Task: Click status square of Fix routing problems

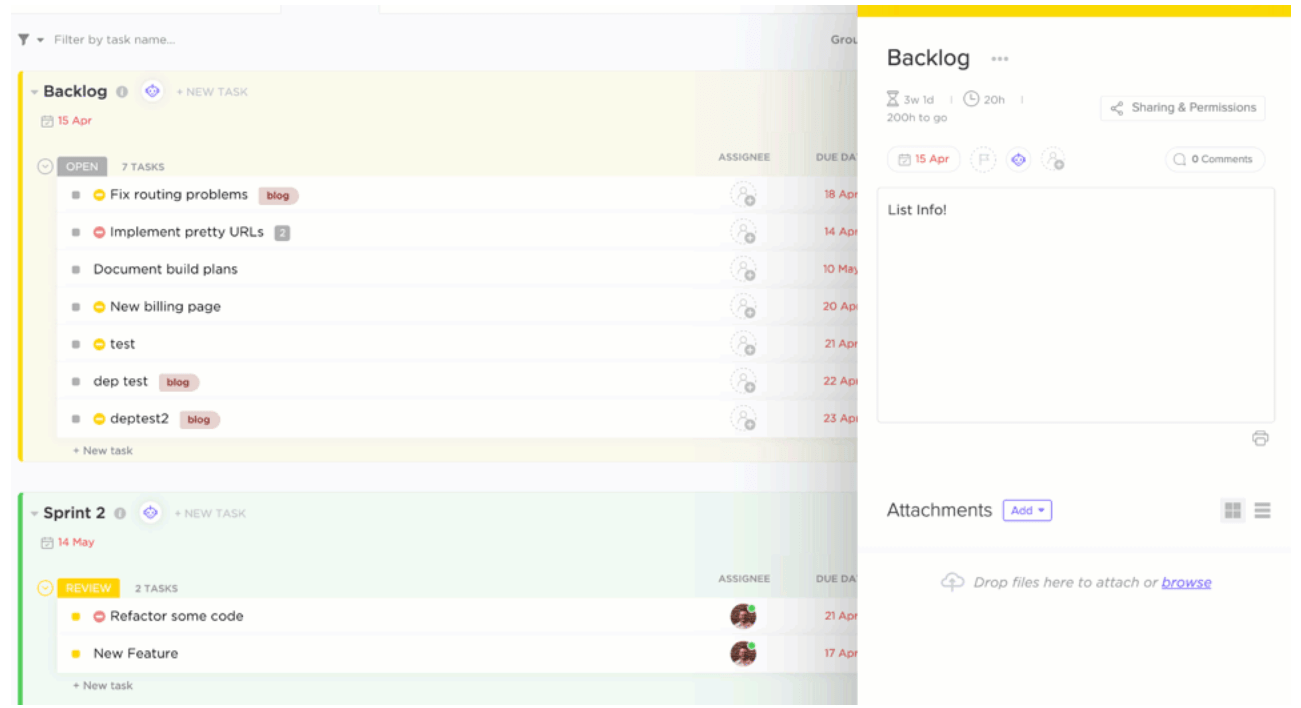Action: click(76, 195)
